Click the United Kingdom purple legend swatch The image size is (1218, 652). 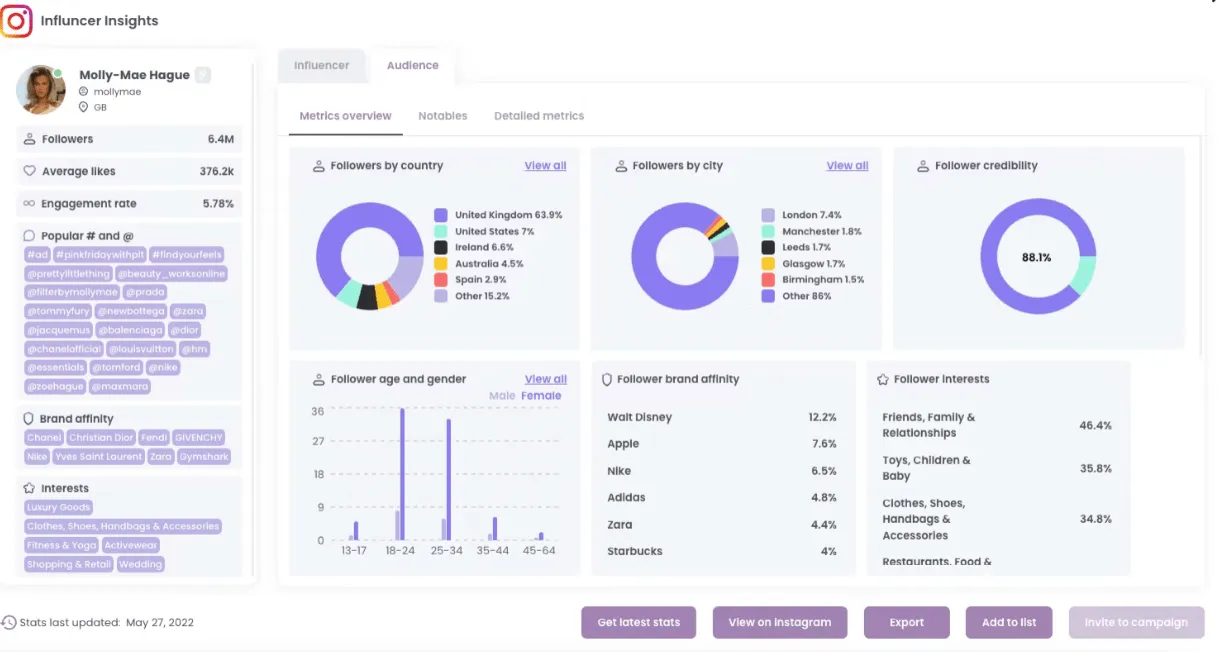coord(441,215)
